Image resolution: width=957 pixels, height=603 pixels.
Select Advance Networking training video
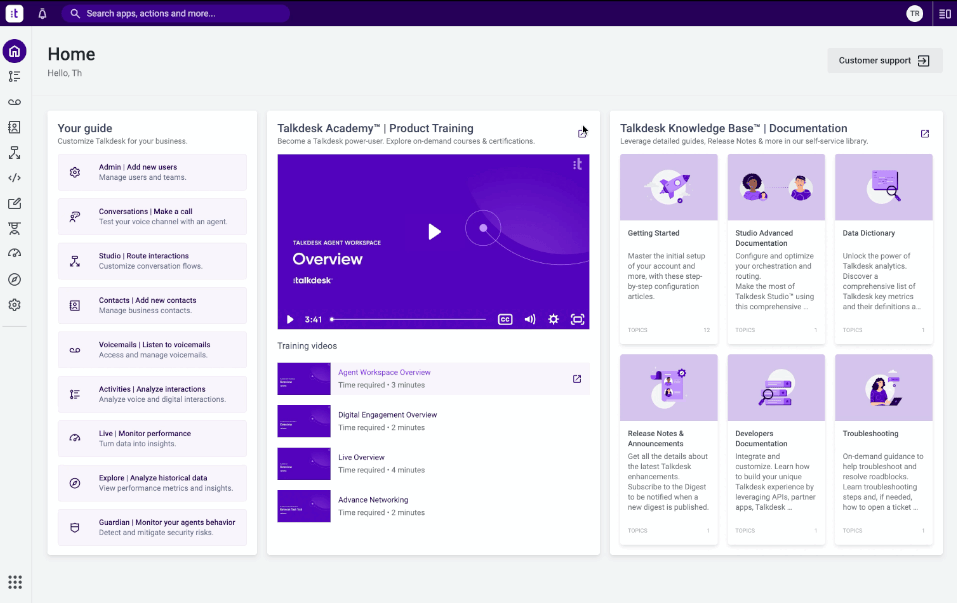click(x=433, y=506)
